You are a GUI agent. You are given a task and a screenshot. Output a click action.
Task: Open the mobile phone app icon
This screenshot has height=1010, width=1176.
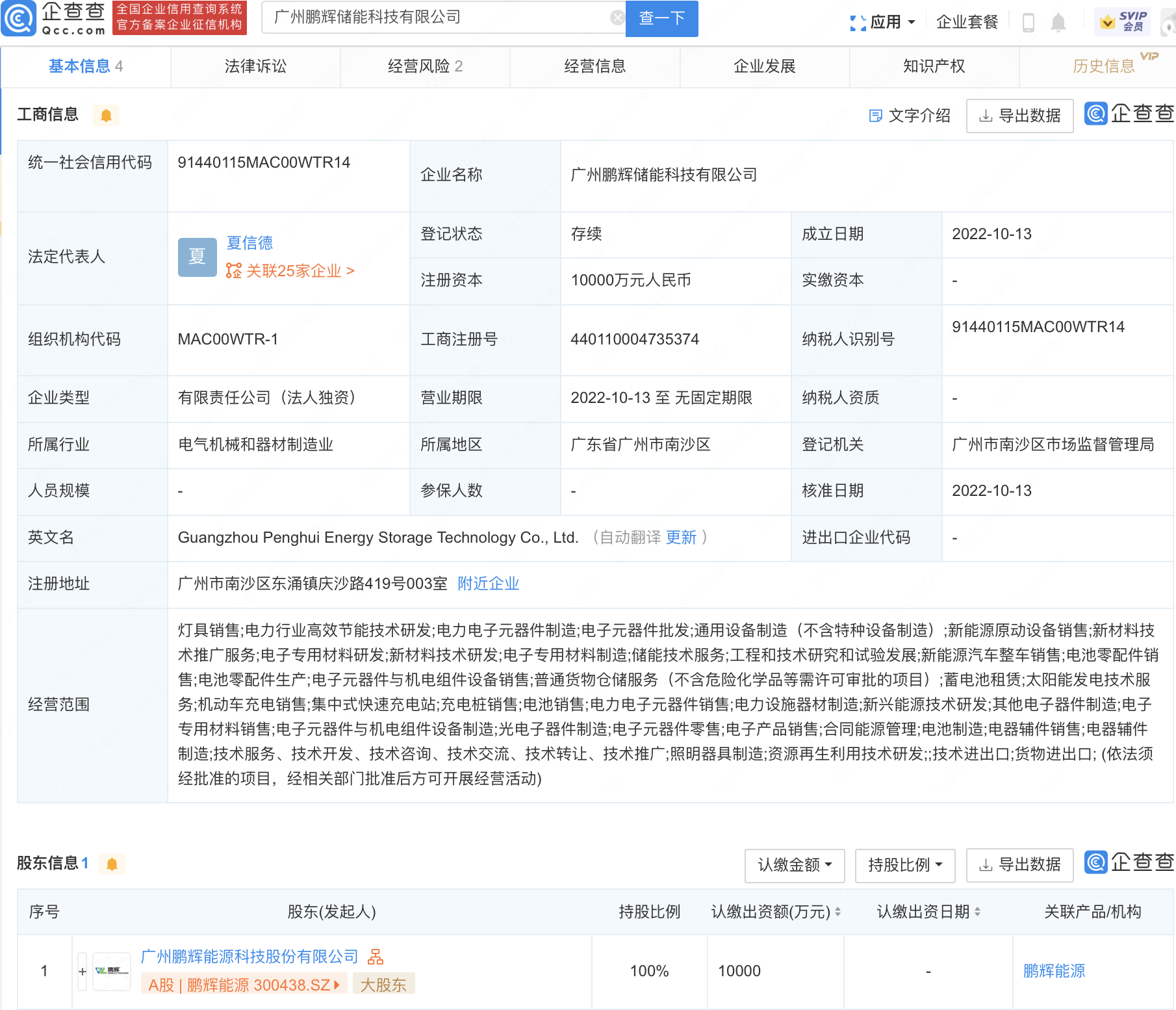[x=1028, y=23]
